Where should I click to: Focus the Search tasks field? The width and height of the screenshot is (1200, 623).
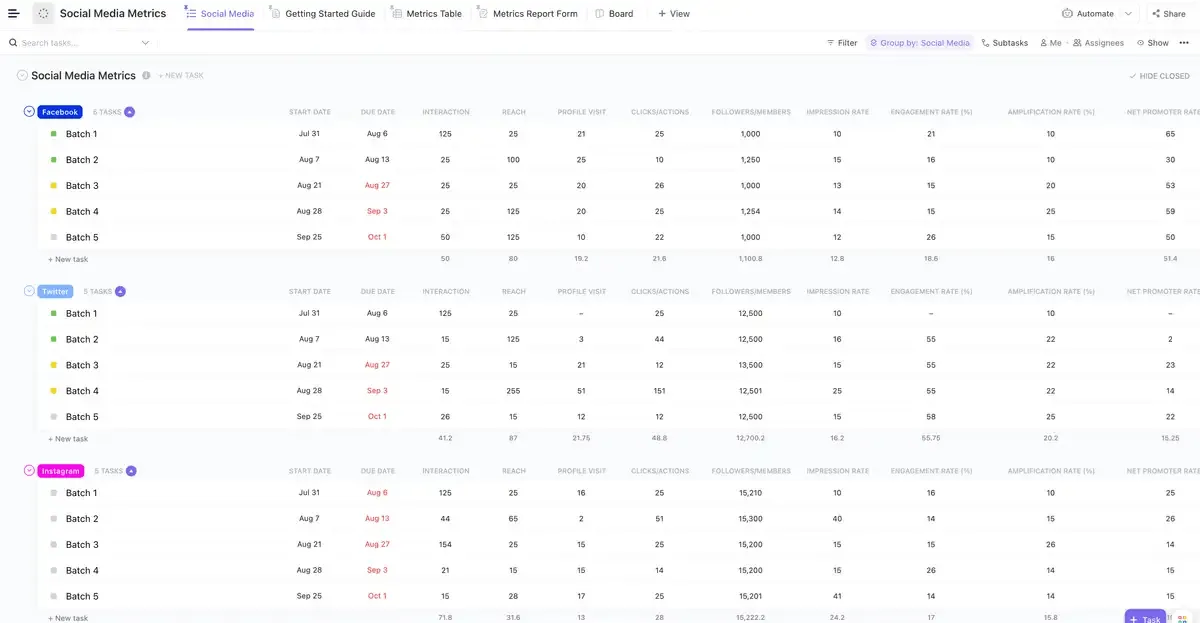(x=78, y=43)
